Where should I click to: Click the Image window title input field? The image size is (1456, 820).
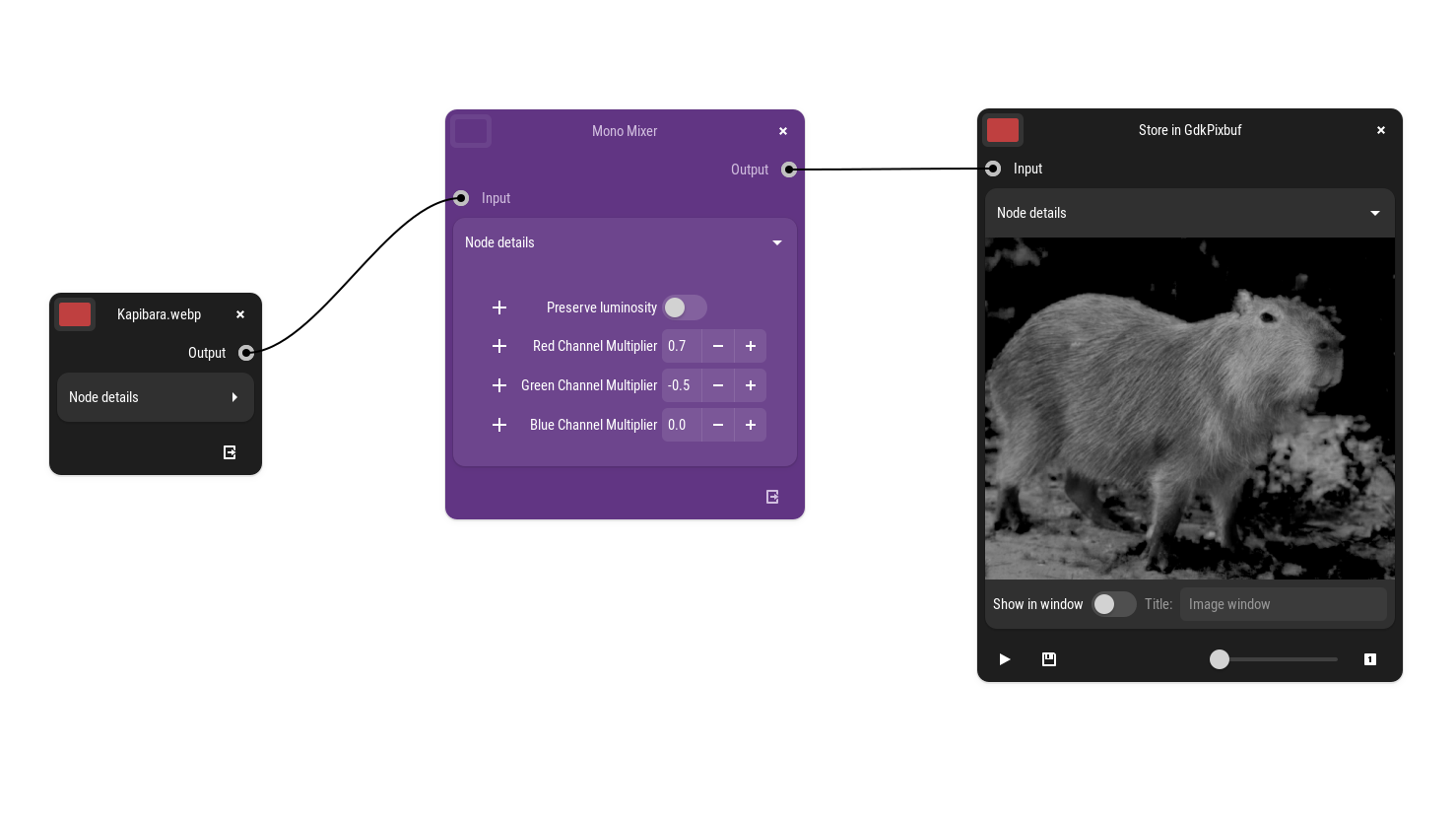1283,604
